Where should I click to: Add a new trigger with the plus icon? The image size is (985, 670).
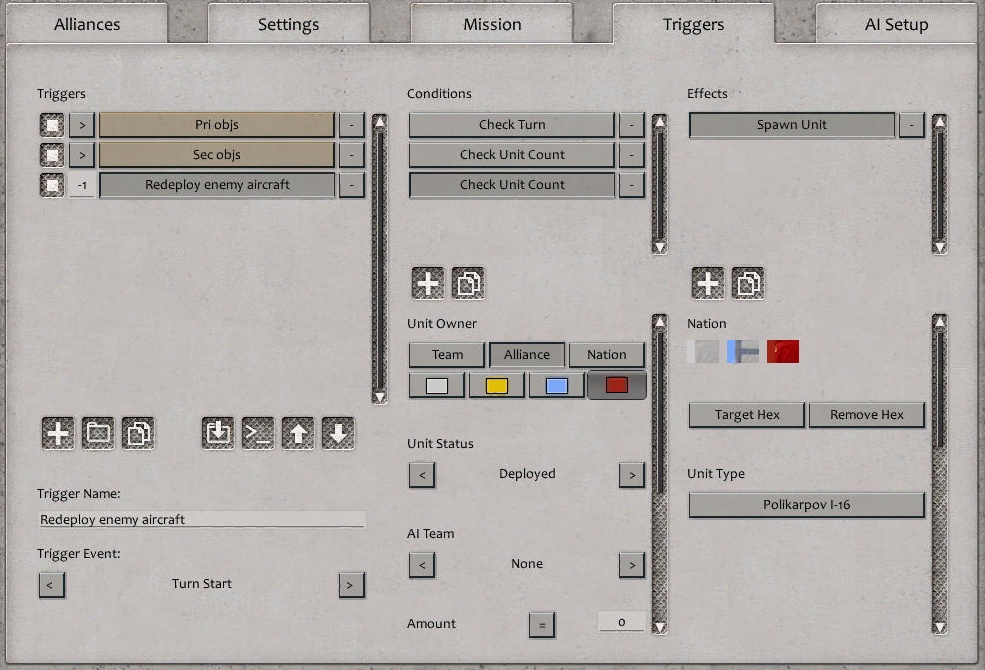(57, 433)
